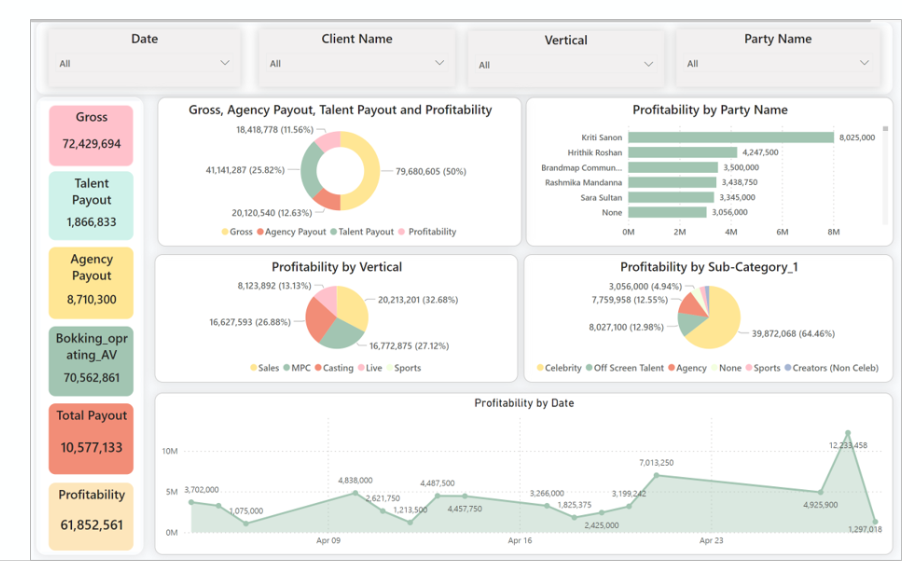Open the Vertical slicer dropdown chevron

tap(648, 64)
